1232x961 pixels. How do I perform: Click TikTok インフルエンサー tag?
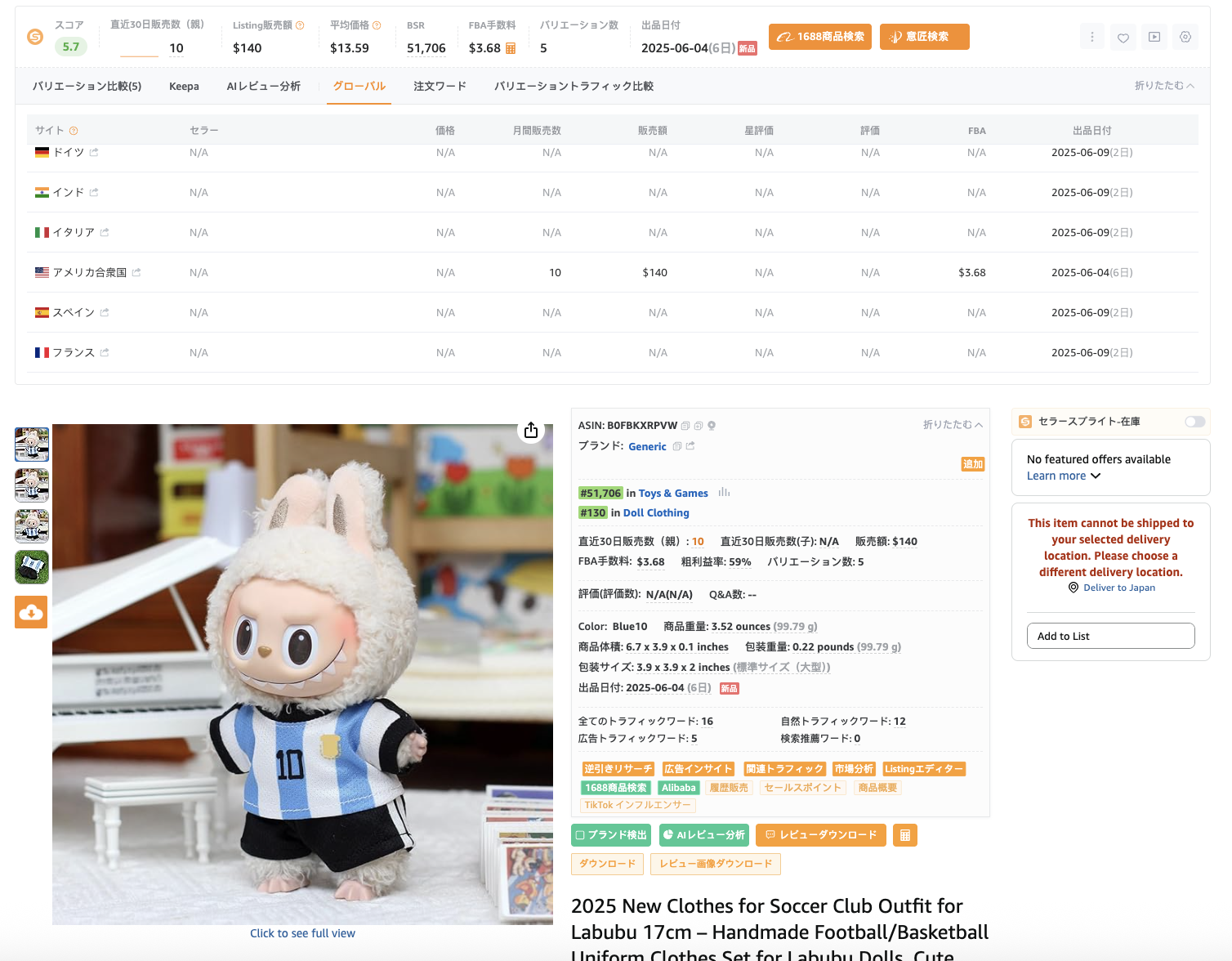pyautogui.click(x=638, y=805)
